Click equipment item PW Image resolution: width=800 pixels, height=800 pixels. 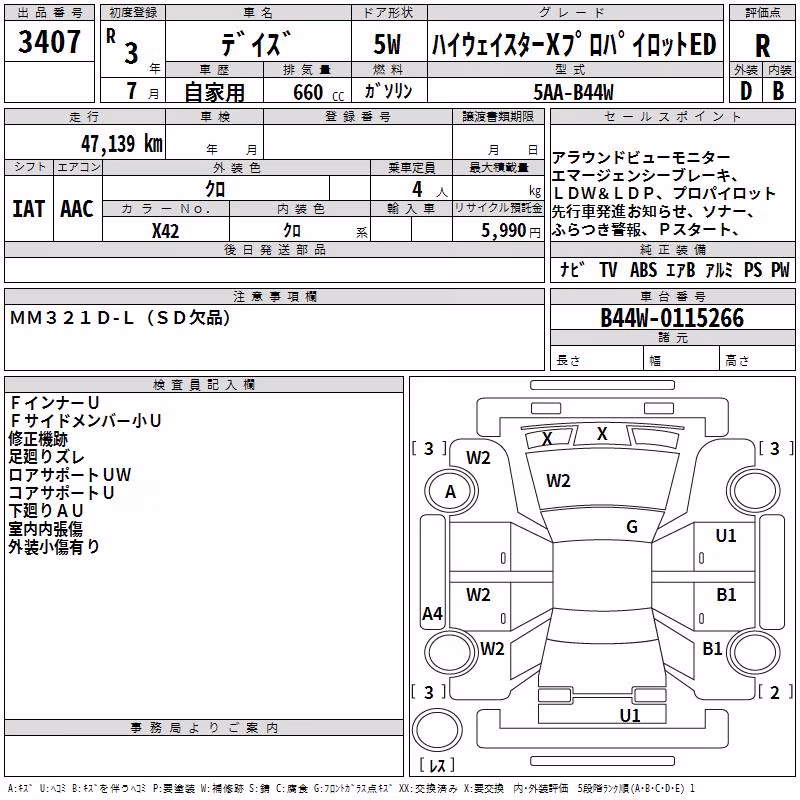(780, 269)
